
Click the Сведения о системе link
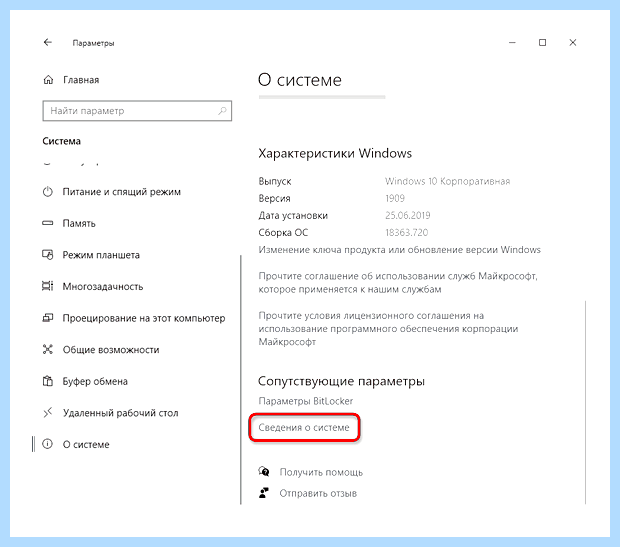[304, 428]
